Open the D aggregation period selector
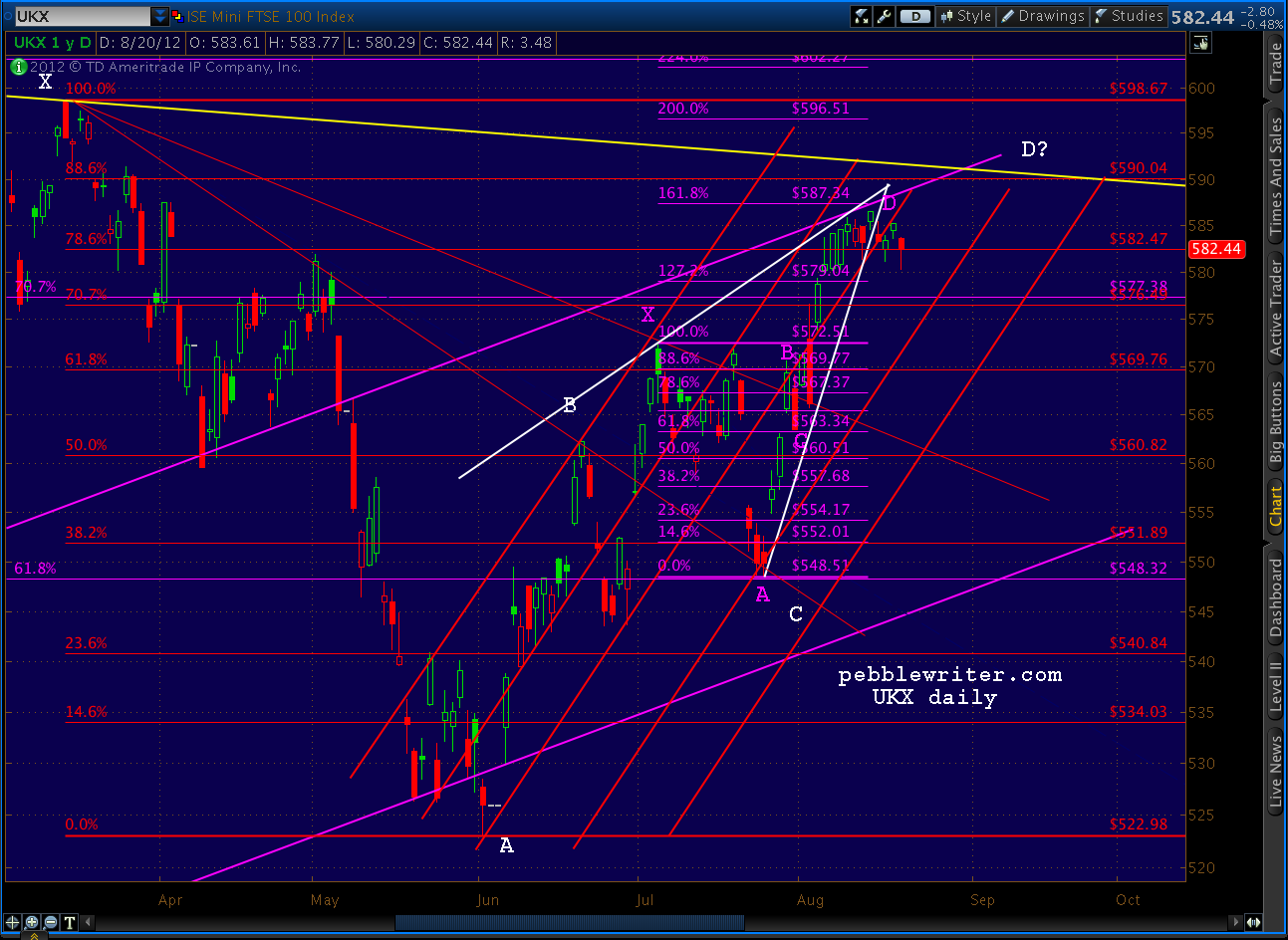This screenshot has height=940, width=1288. 915,16
